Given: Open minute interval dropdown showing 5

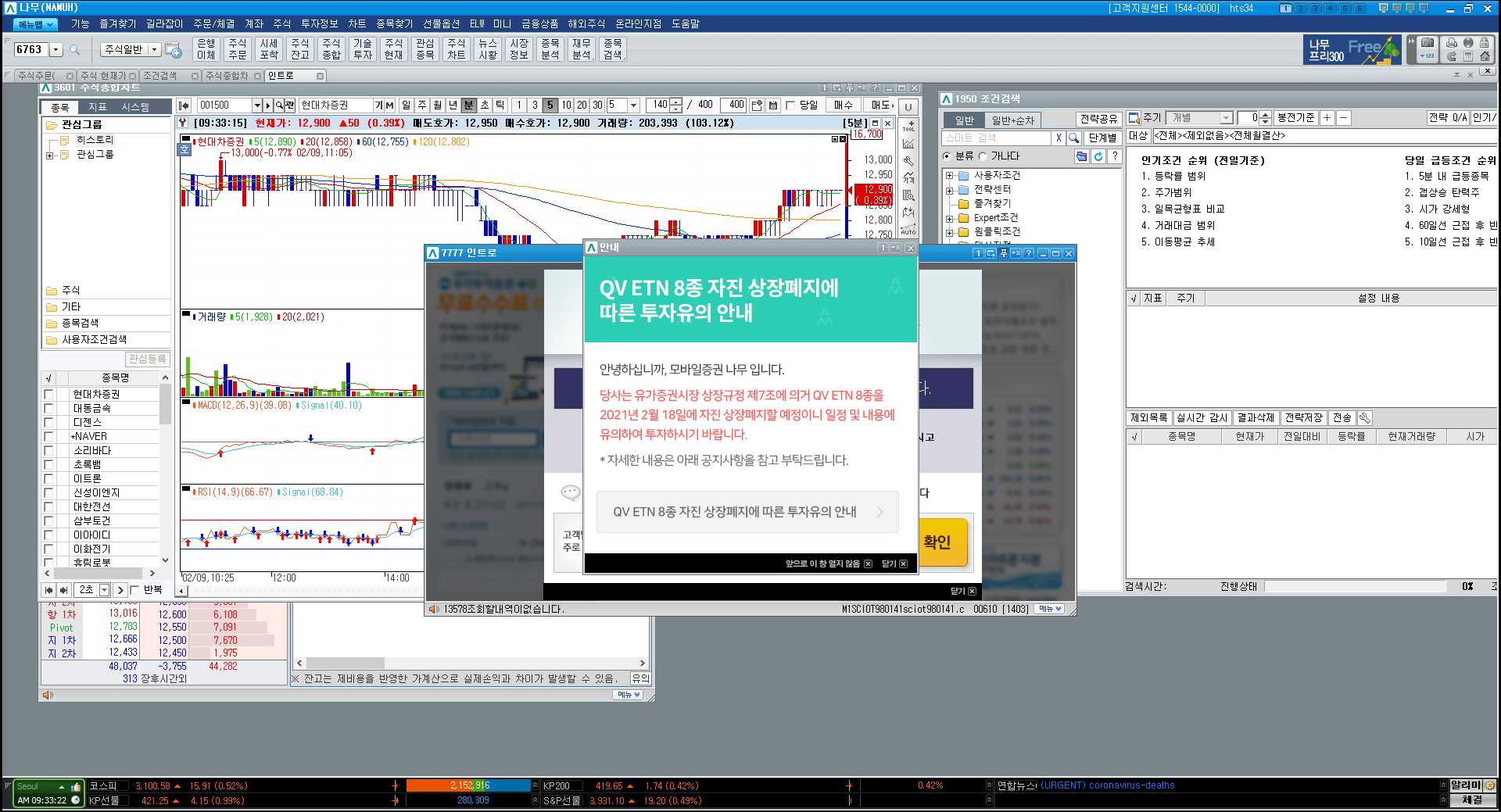Looking at the screenshot, I should click(633, 106).
